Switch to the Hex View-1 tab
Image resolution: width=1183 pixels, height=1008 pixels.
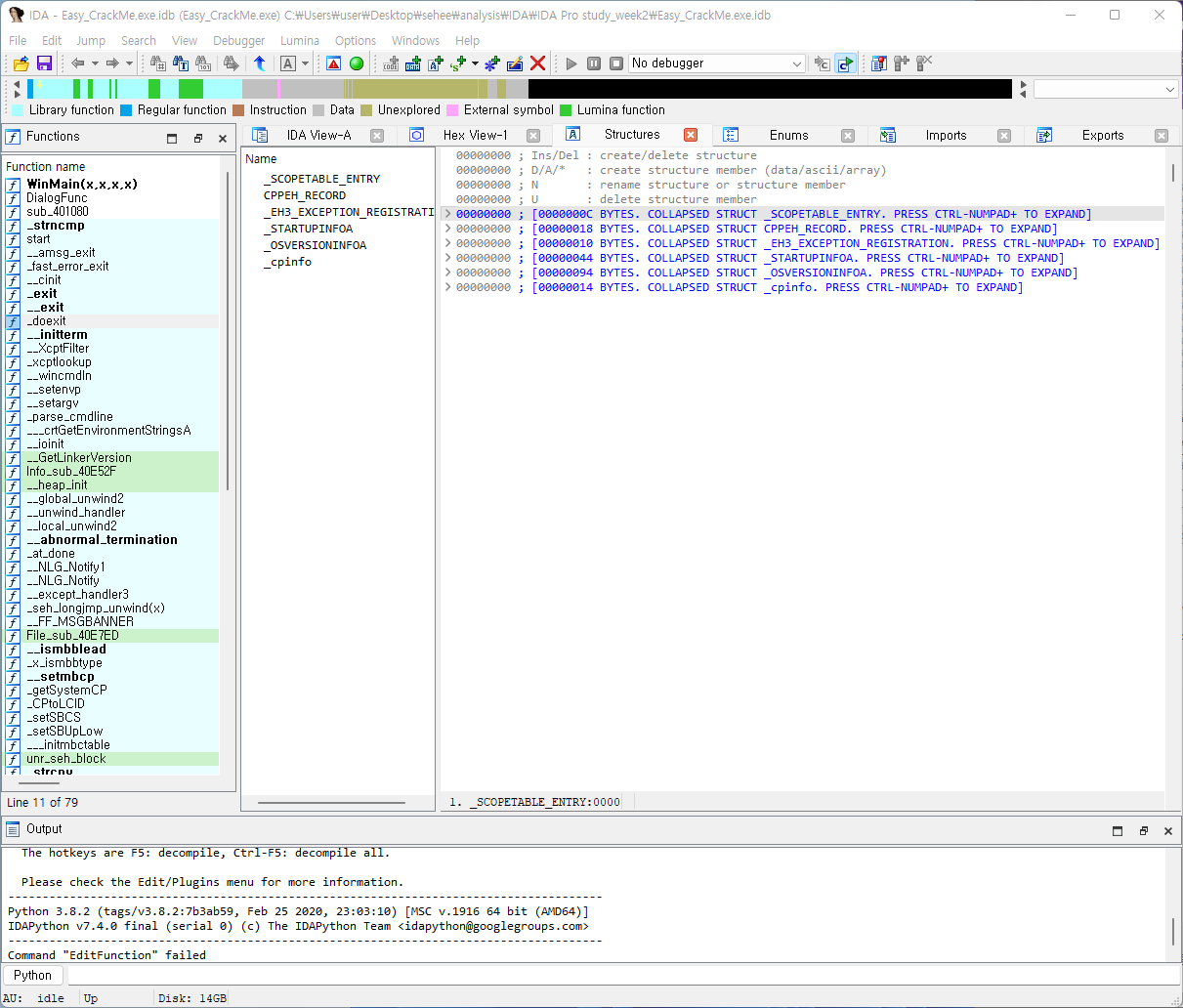point(475,135)
